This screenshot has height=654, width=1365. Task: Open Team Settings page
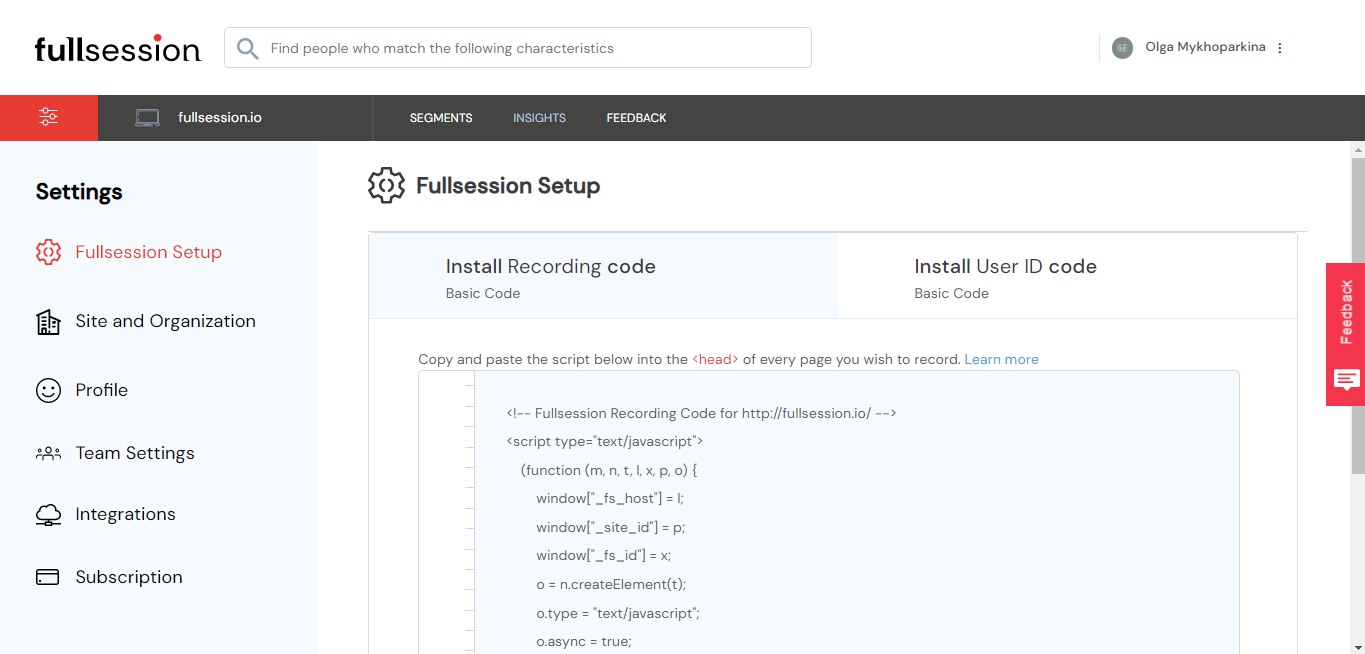pyautogui.click(x=135, y=453)
